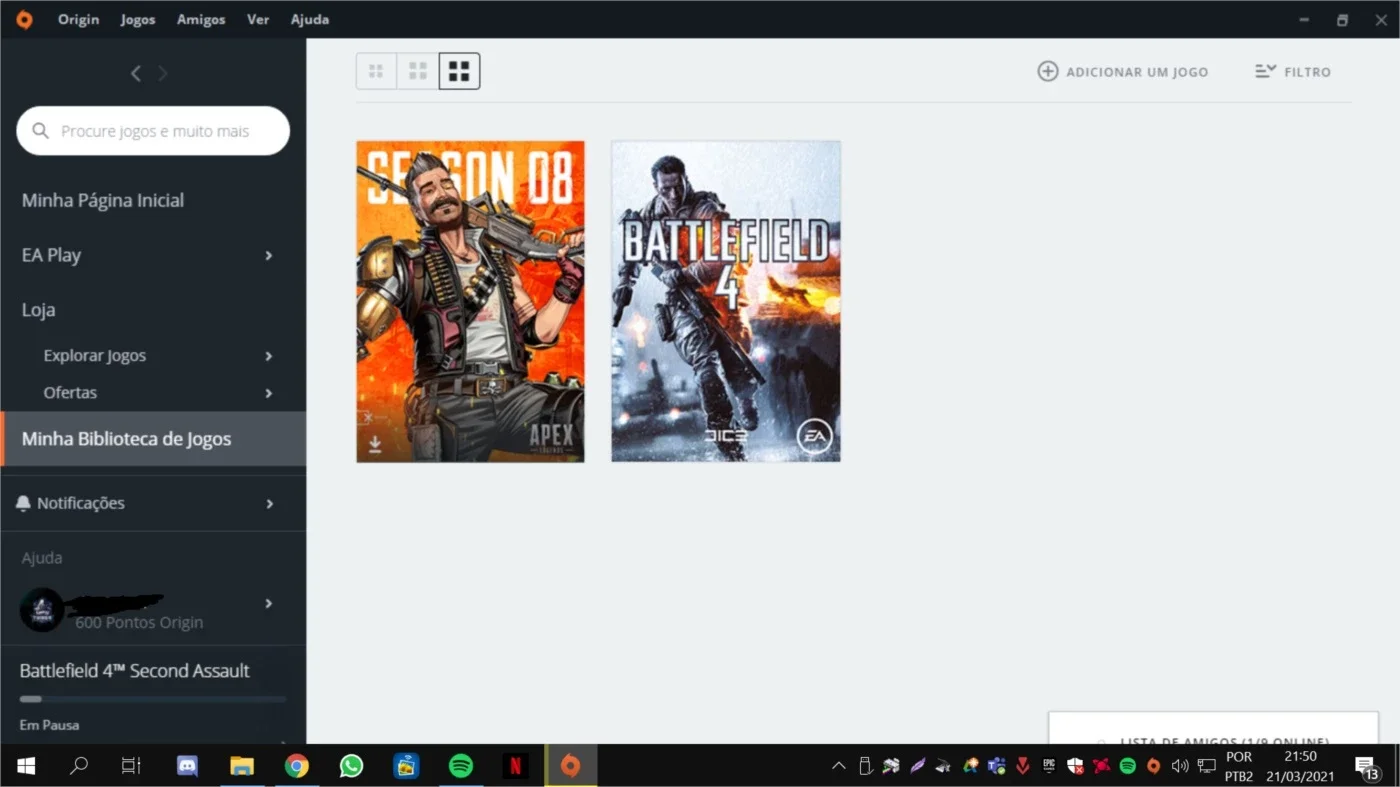Open the Ver menu
The height and width of the screenshot is (787, 1400).
coord(258,20)
